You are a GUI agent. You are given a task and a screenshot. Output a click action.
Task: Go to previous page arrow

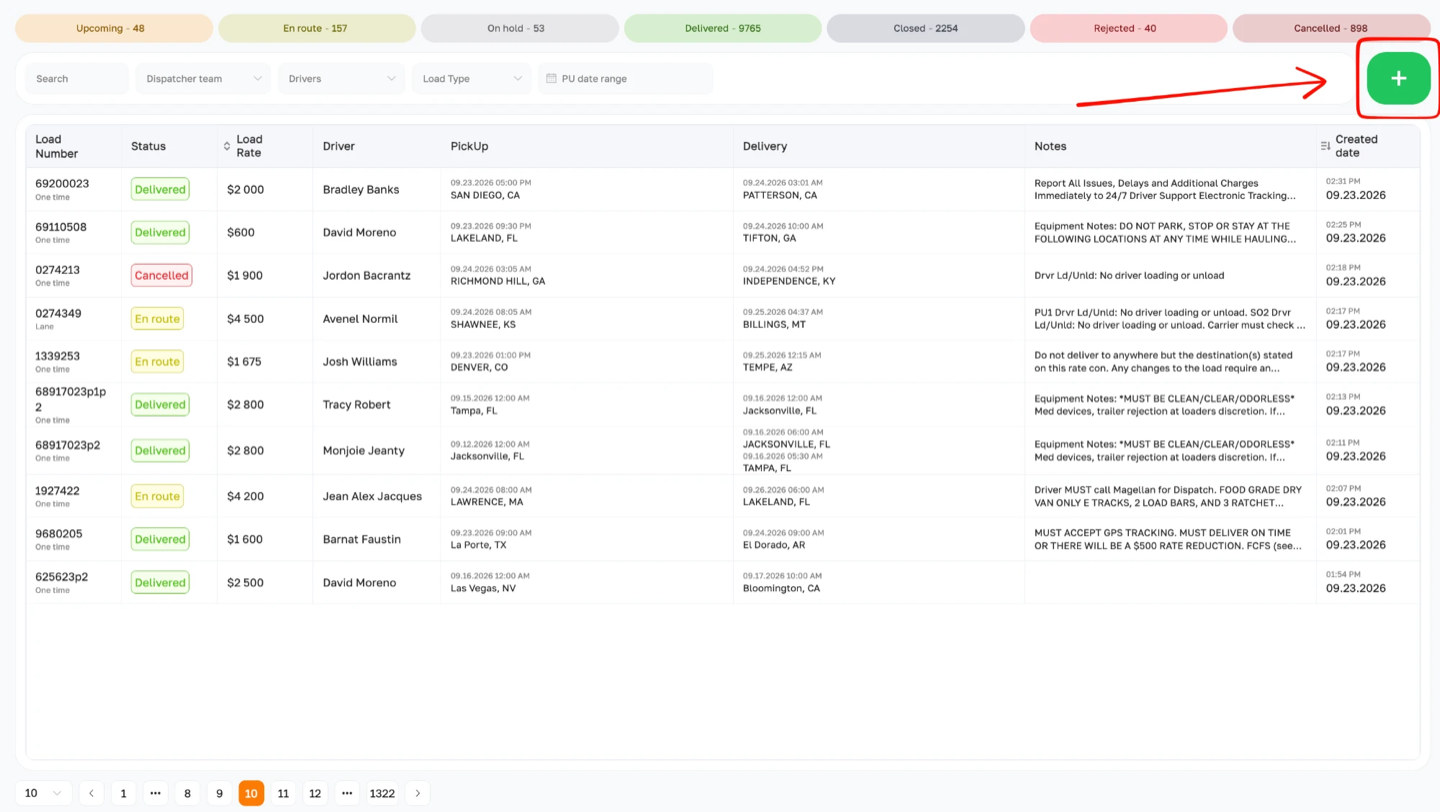tap(91, 793)
